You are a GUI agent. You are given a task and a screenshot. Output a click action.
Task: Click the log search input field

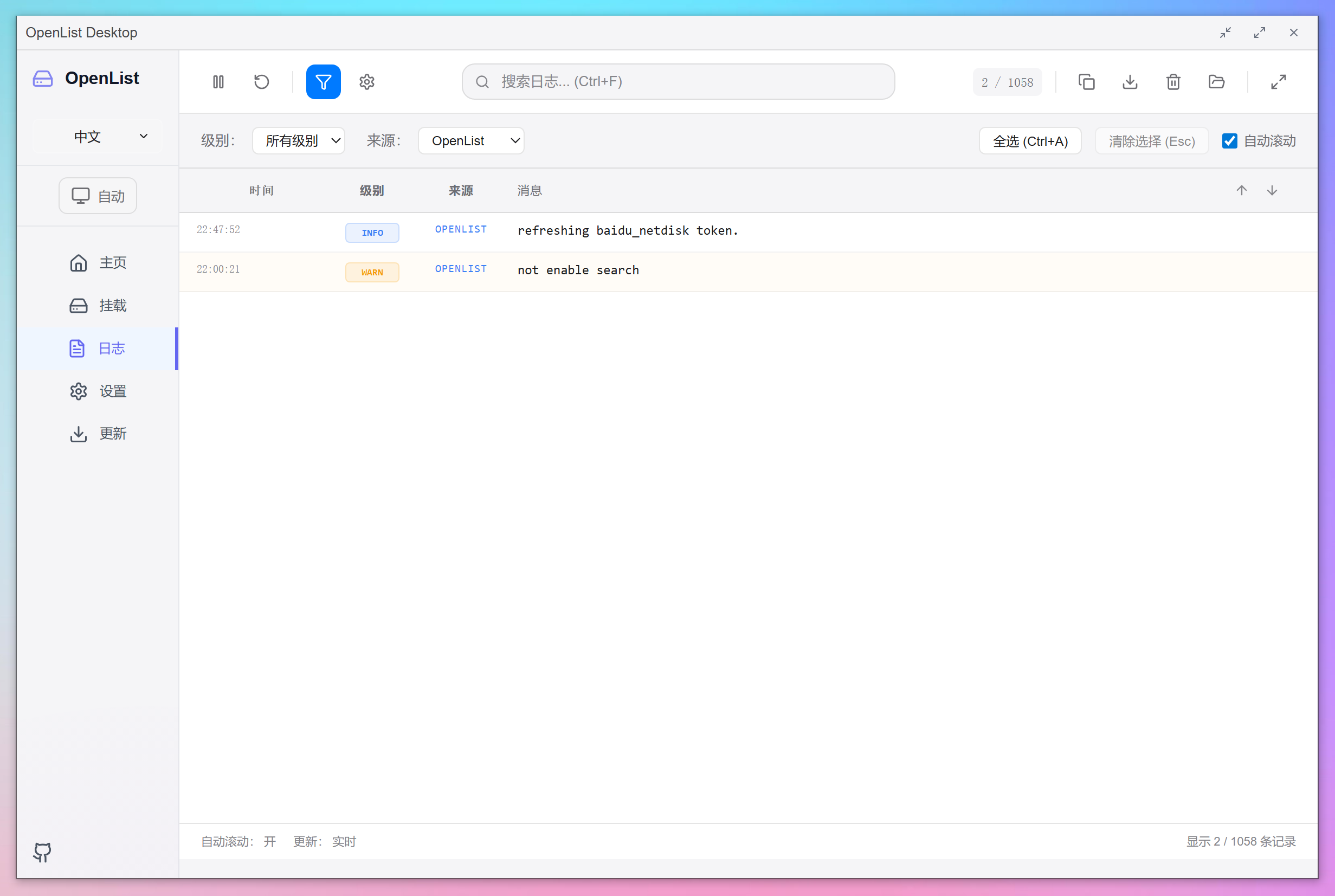click(678, 82)
